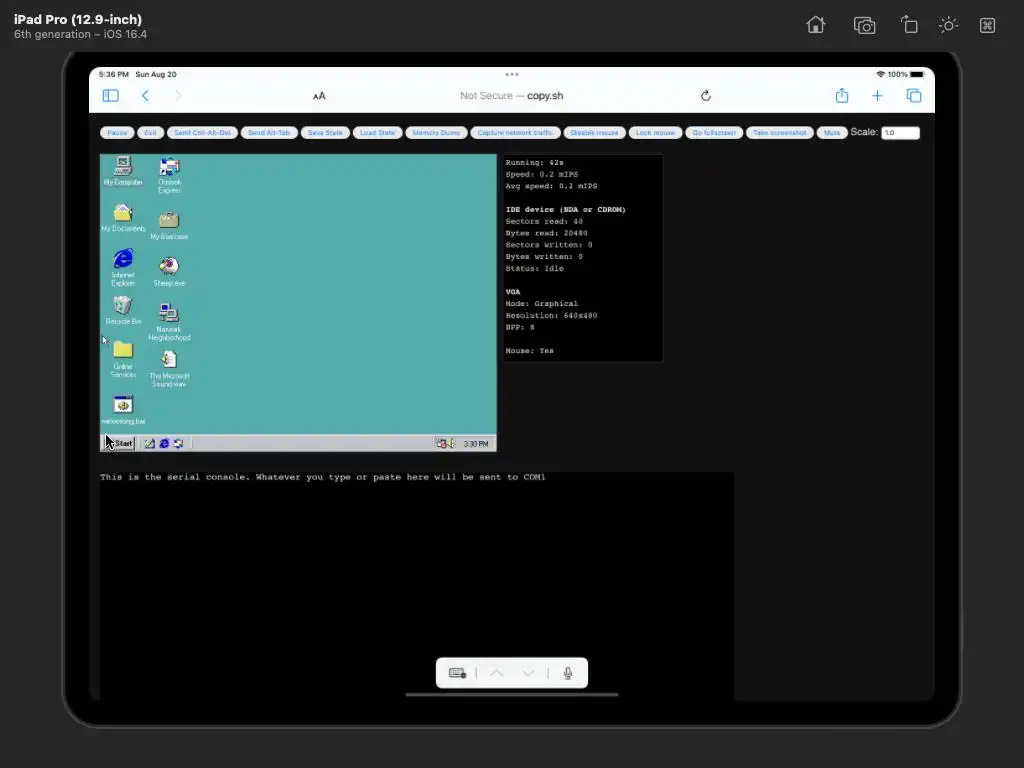1024x768 pixels.
Task: Click the volume speaker tray icon
Action: pos(451,443)
